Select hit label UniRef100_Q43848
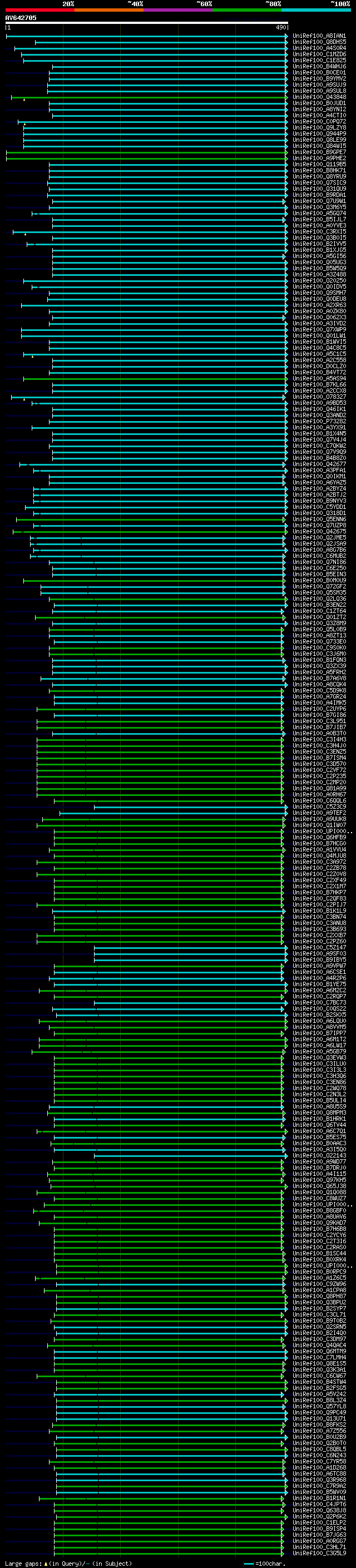The height and width of the screenshot is (1568, 356). point(319,97)
